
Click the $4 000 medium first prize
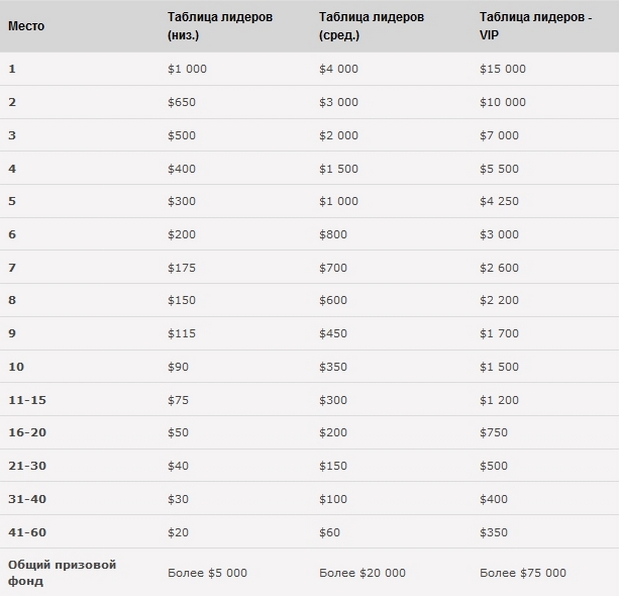click(338, 69)
